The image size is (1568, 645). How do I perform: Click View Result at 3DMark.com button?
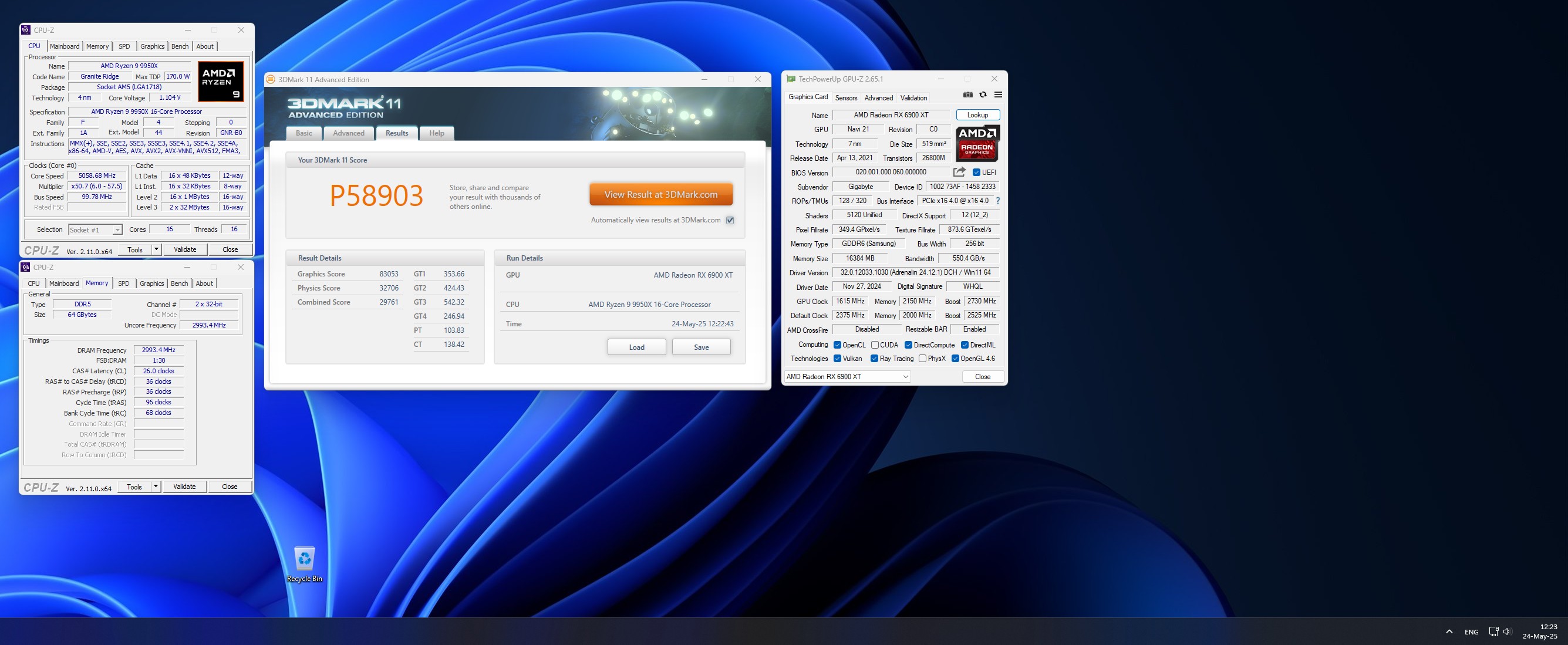[x=661, y=195]
